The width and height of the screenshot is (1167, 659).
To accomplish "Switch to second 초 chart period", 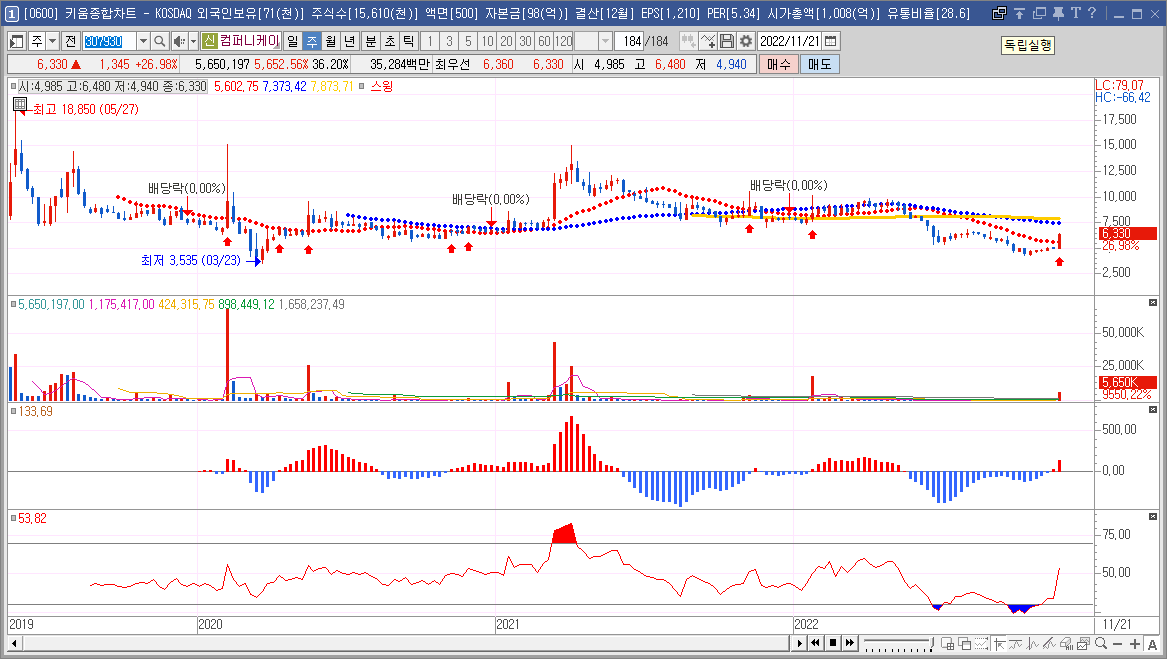I will pyautogui.click(x=390, y=42).
